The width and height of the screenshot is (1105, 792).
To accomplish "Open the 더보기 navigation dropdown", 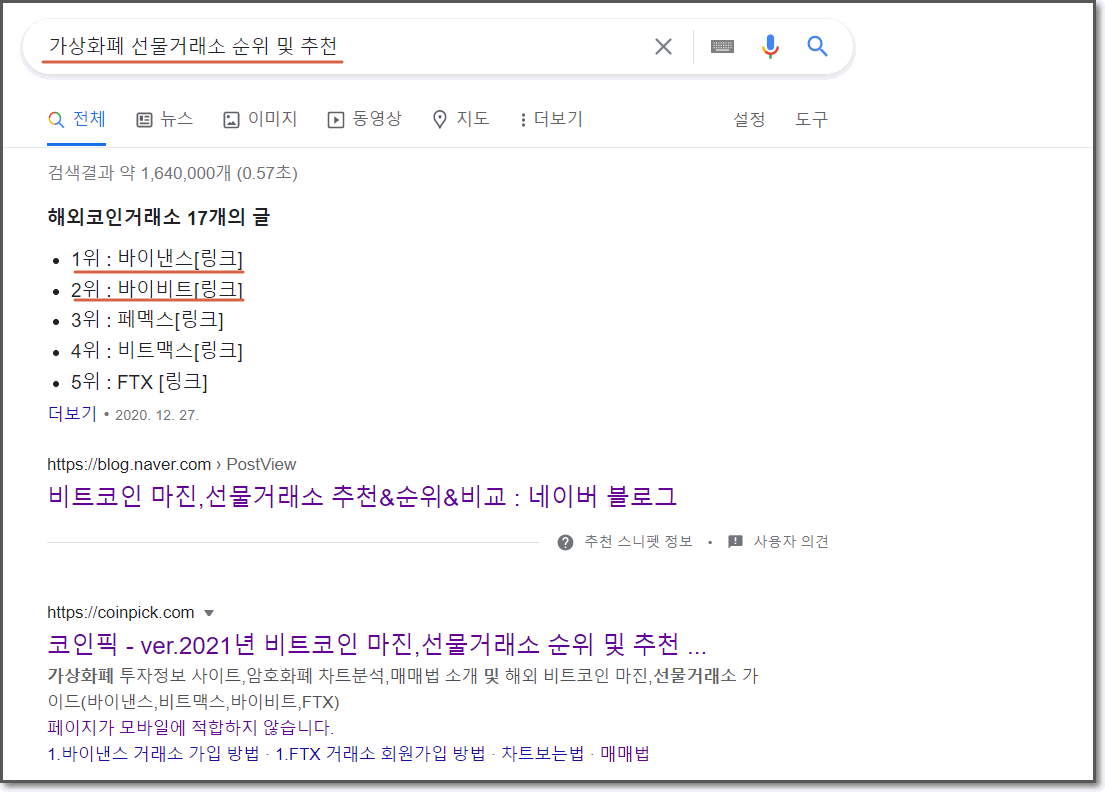I will pos(553,118).
